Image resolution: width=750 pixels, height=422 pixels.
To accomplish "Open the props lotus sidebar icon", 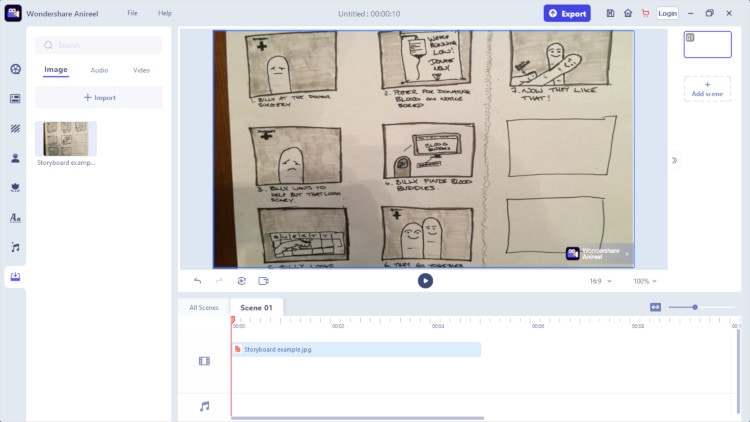I will coord(15,188).
